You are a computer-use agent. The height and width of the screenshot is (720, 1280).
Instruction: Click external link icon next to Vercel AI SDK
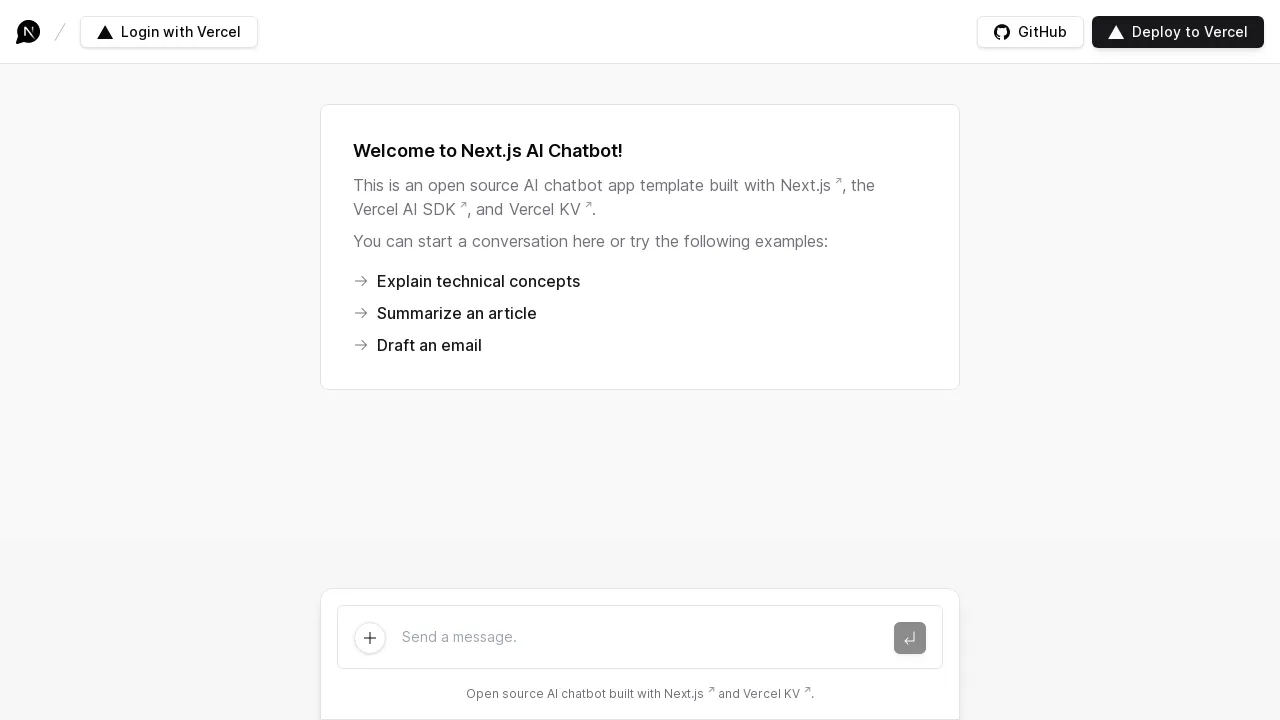[462, 206]
